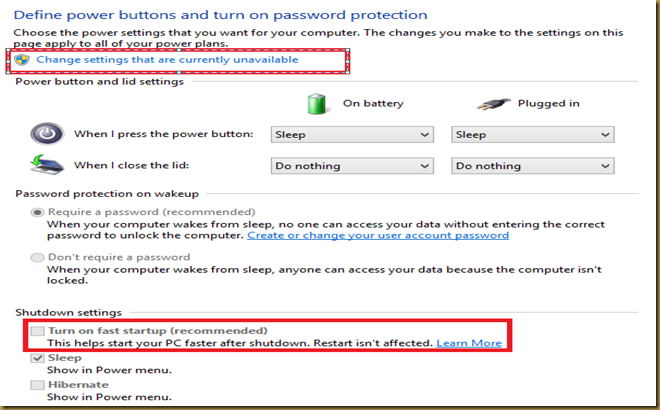Open 'Change settings that are currently unavailable'
The width and height of the screenshot is (660, 410).
pos(167,61)
